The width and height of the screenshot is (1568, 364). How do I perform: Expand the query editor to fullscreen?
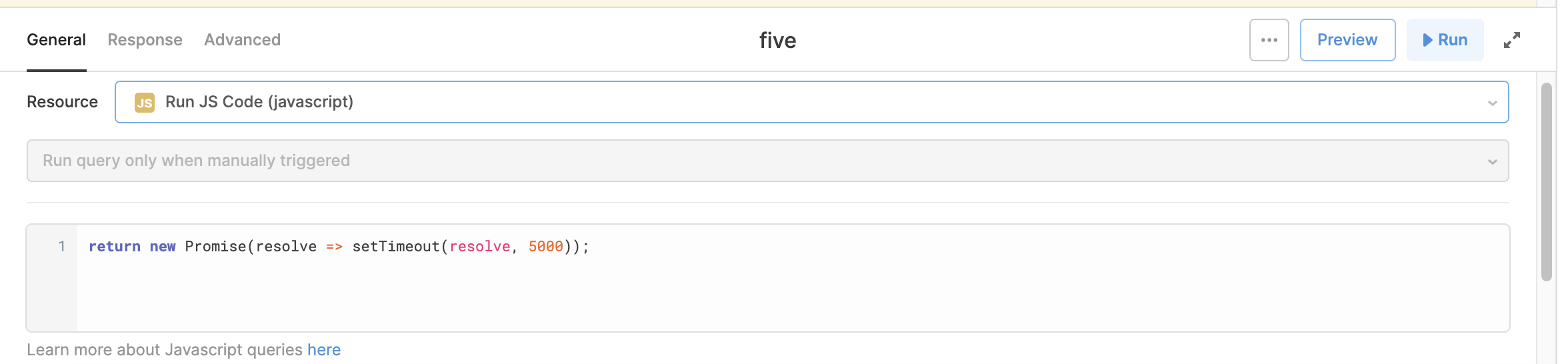click(x=1511, y=40)
